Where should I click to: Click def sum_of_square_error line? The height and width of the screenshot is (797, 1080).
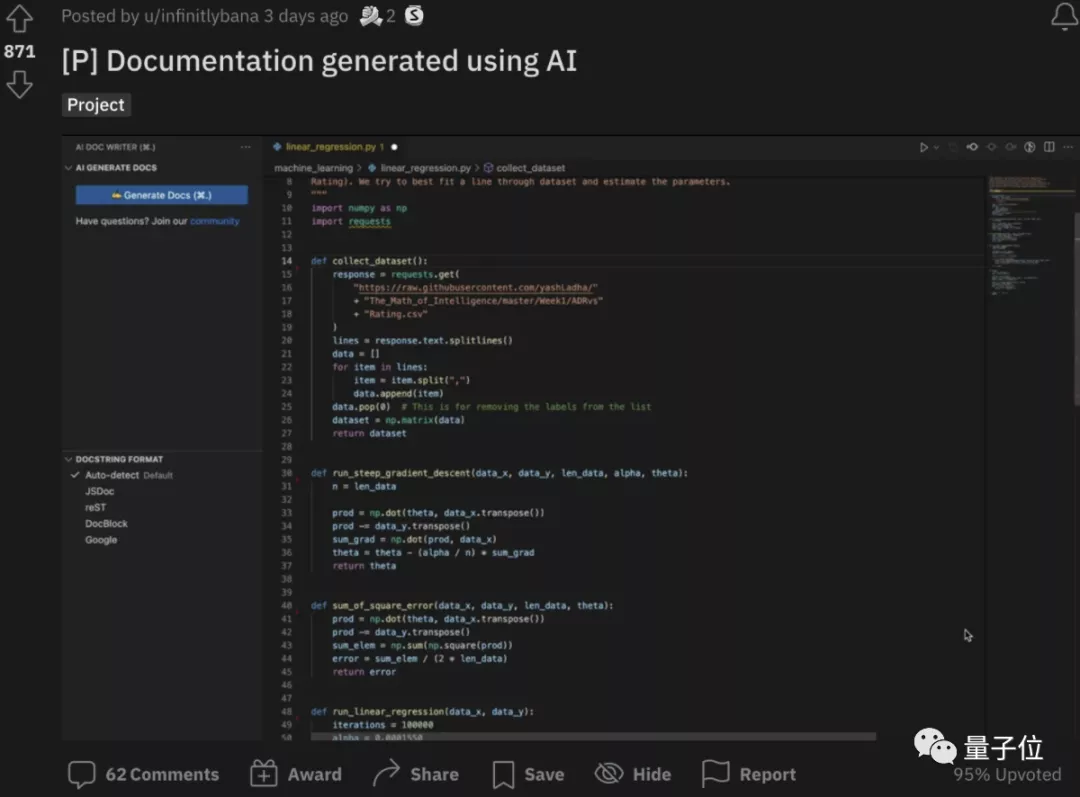point(461,605)
